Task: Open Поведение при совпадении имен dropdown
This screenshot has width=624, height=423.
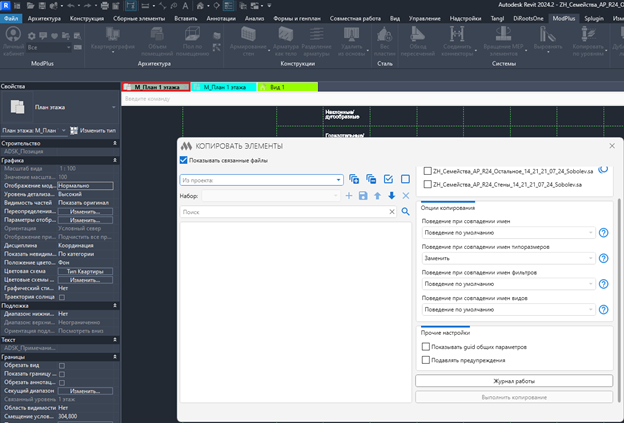Action: 508,233
